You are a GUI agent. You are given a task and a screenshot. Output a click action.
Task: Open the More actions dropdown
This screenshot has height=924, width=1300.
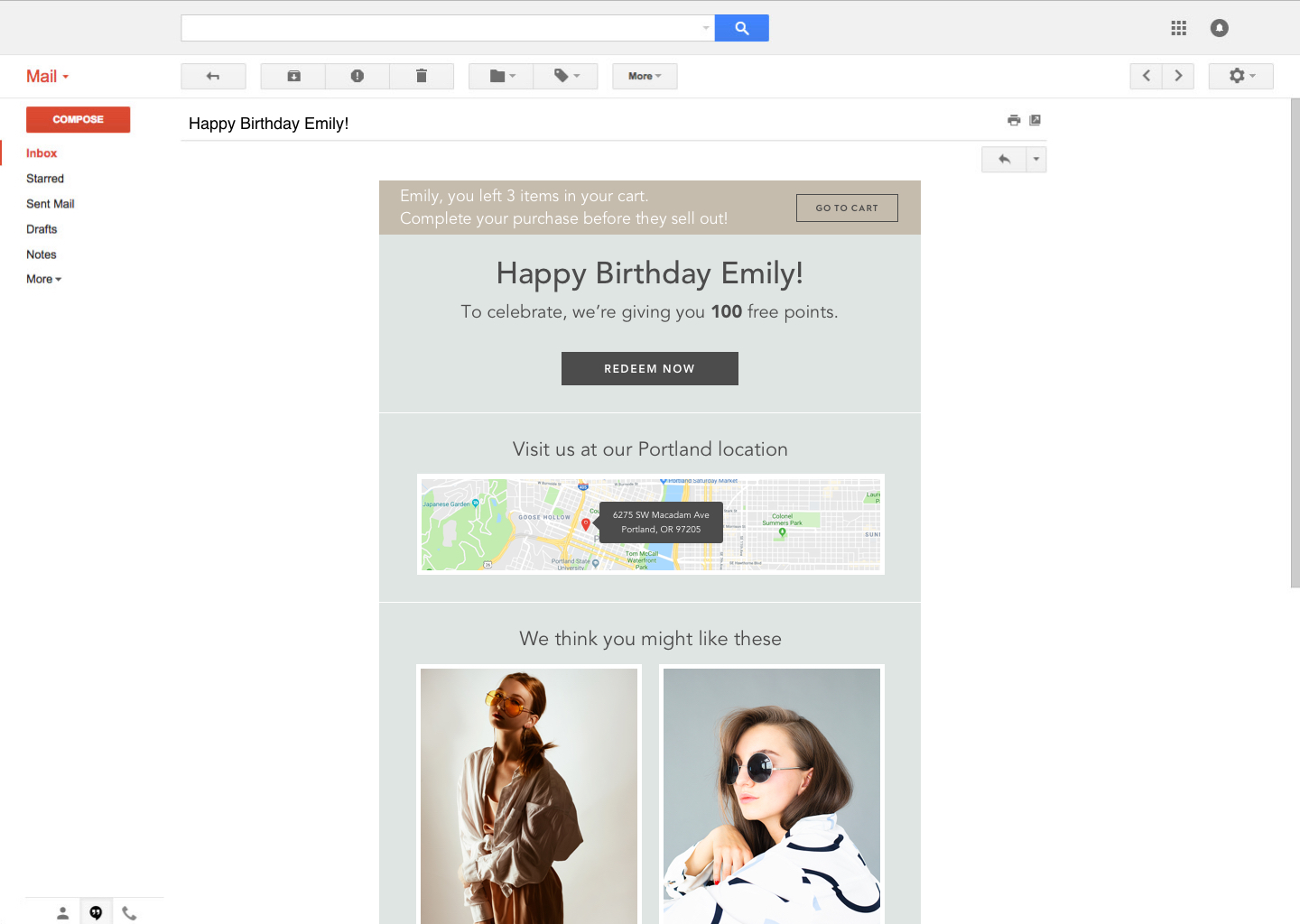[645, 76]
